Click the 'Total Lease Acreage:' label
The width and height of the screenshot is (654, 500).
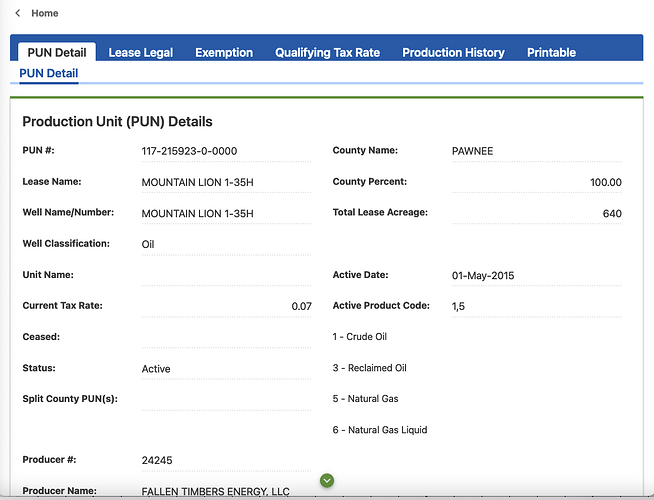380,213
